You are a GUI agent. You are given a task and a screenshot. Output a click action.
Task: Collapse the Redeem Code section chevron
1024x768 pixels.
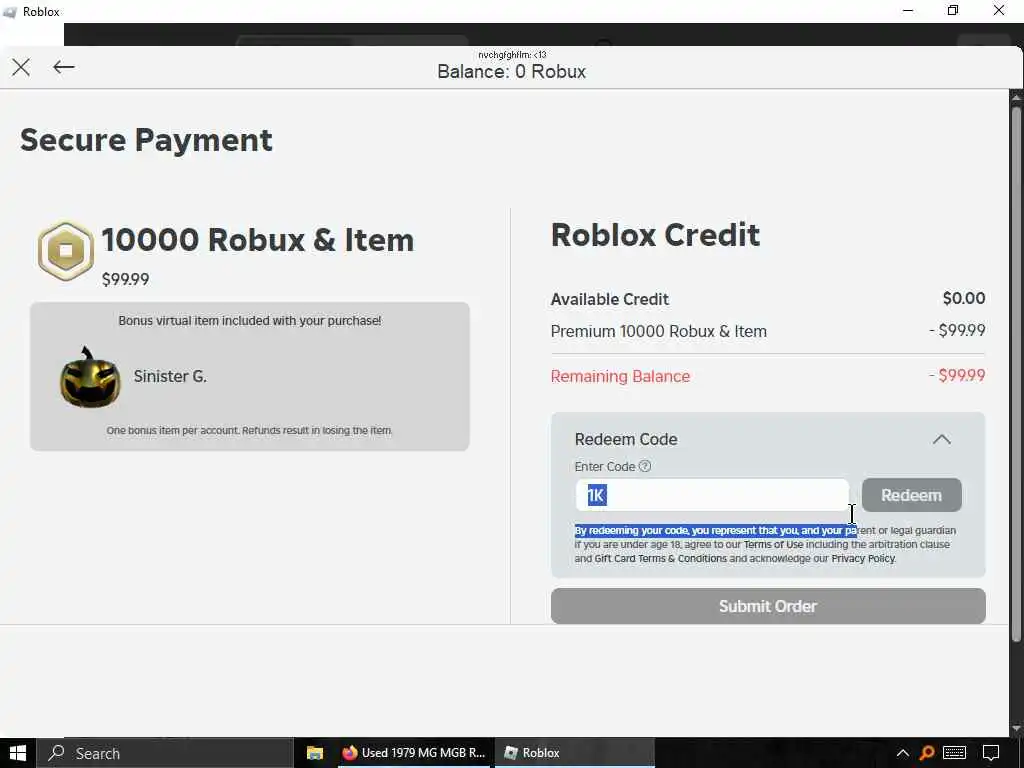(x=941, y=440)
